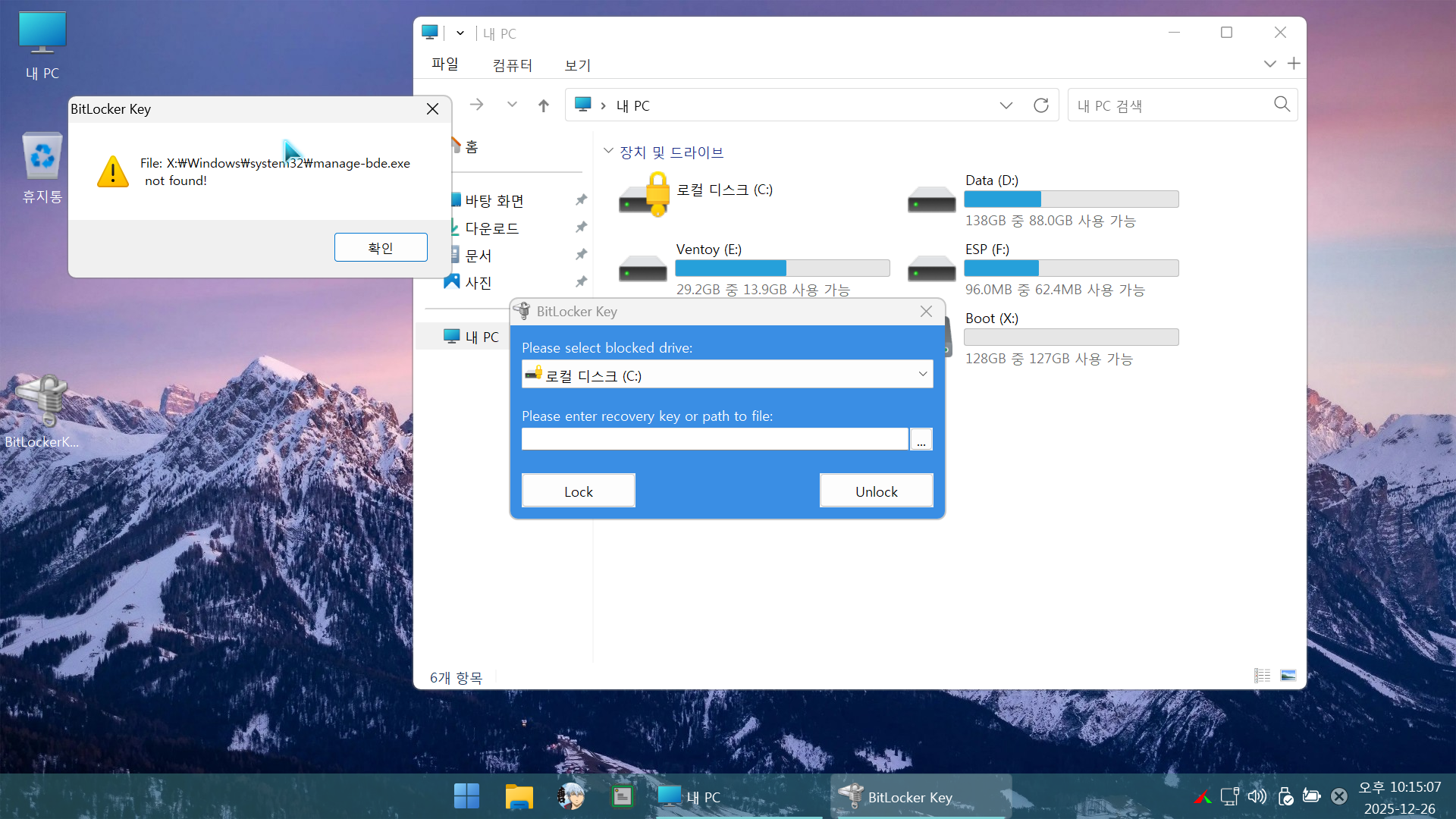Click the browse '...' button for key file
The width and height of the screenshot is (1456, 819).
click(921, 440)
